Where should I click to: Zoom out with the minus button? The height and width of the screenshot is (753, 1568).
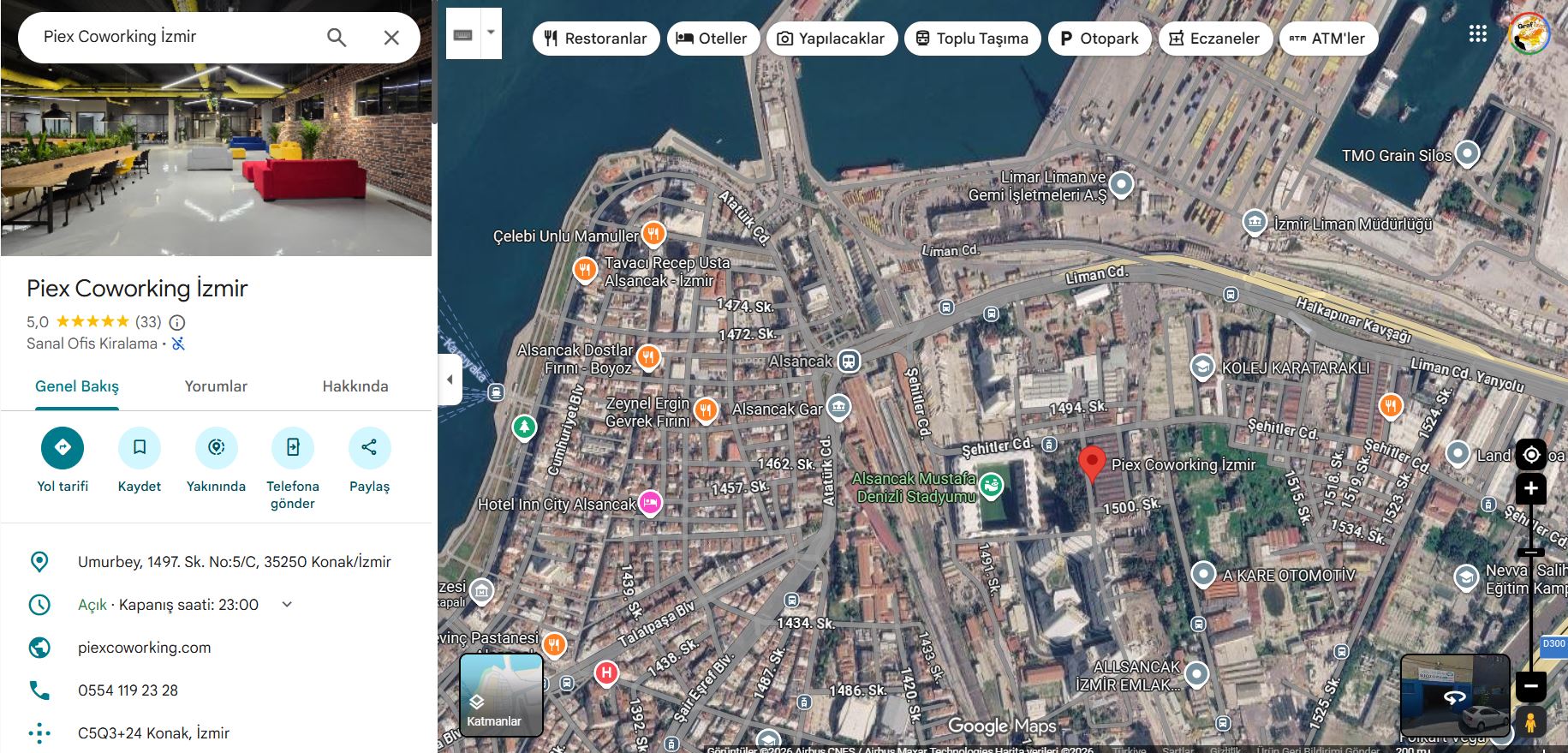pyautogui.click(x=1531, y=686)
